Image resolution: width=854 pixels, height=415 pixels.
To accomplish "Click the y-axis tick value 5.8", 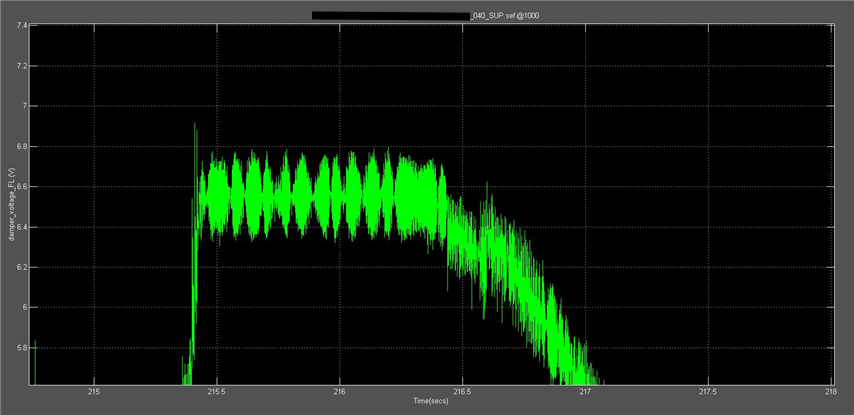I will coord(21,348).
